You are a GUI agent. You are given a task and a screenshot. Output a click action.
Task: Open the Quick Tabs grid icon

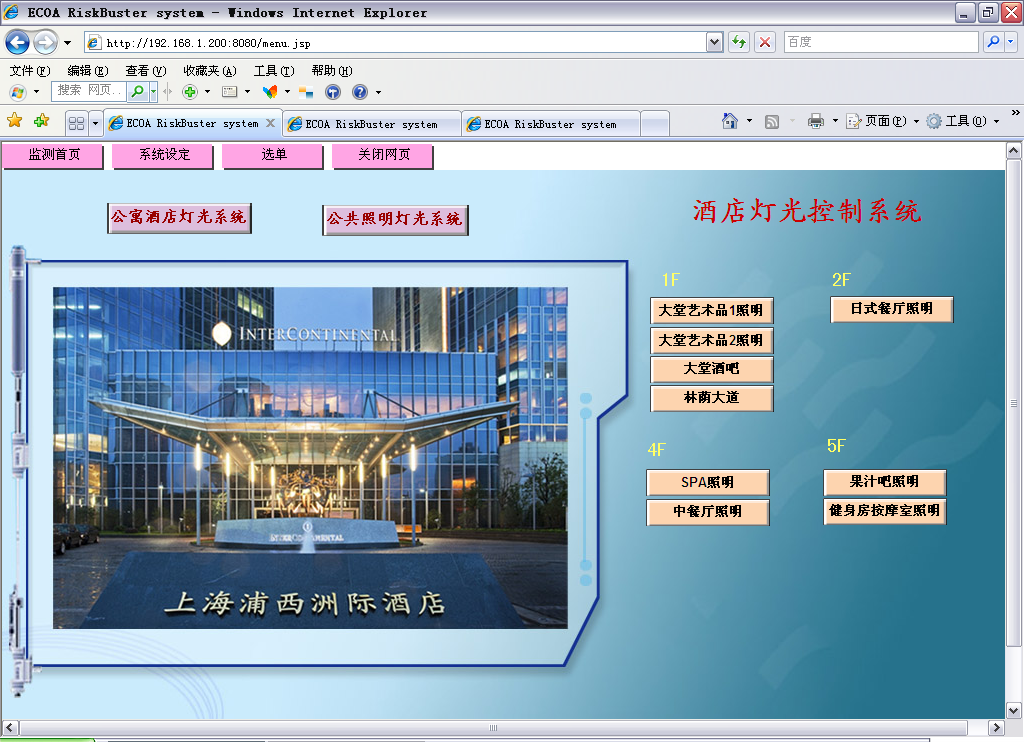pos(76,124)
